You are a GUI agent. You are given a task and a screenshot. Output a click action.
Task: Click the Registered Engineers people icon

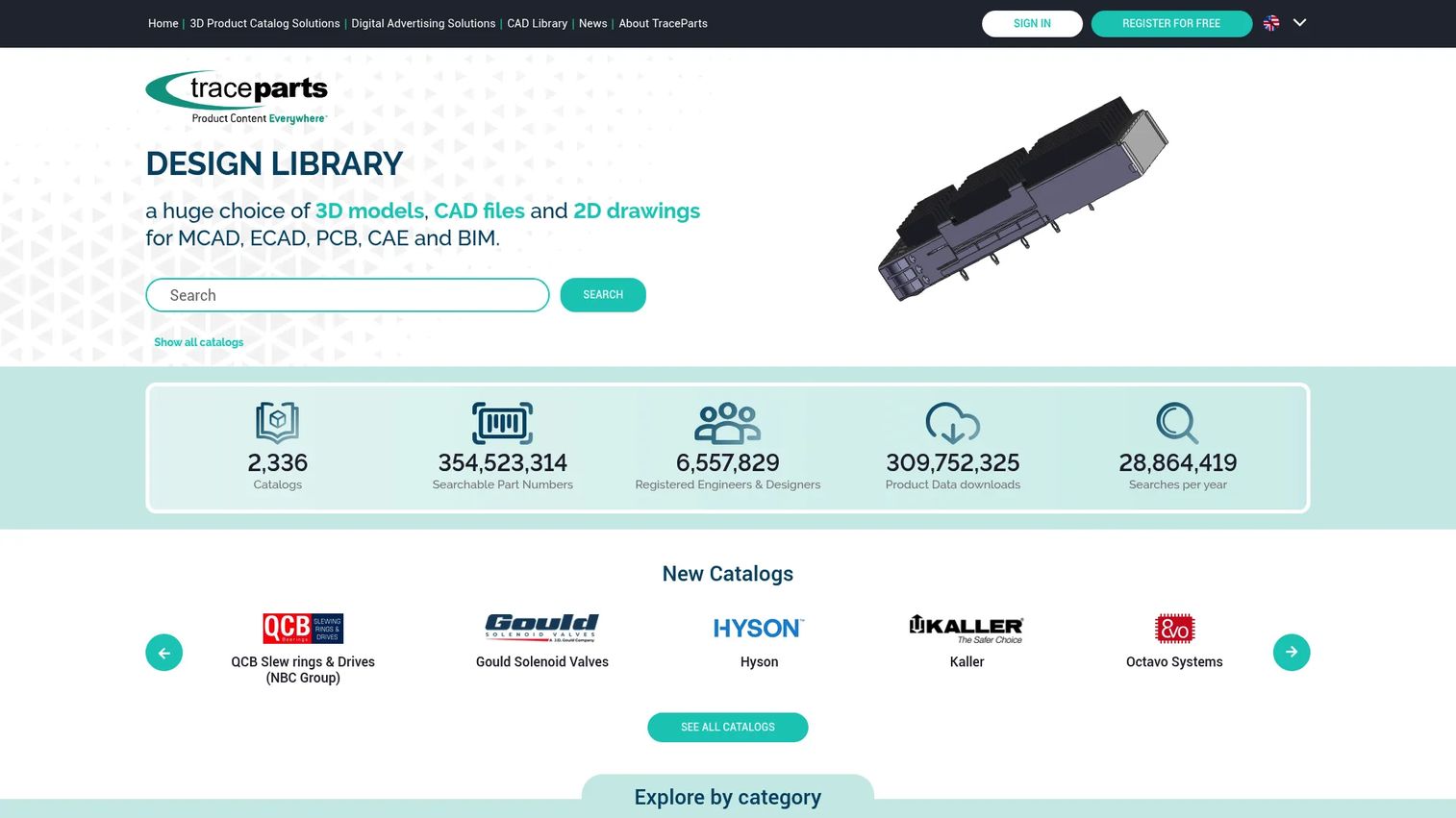point(728,423)
